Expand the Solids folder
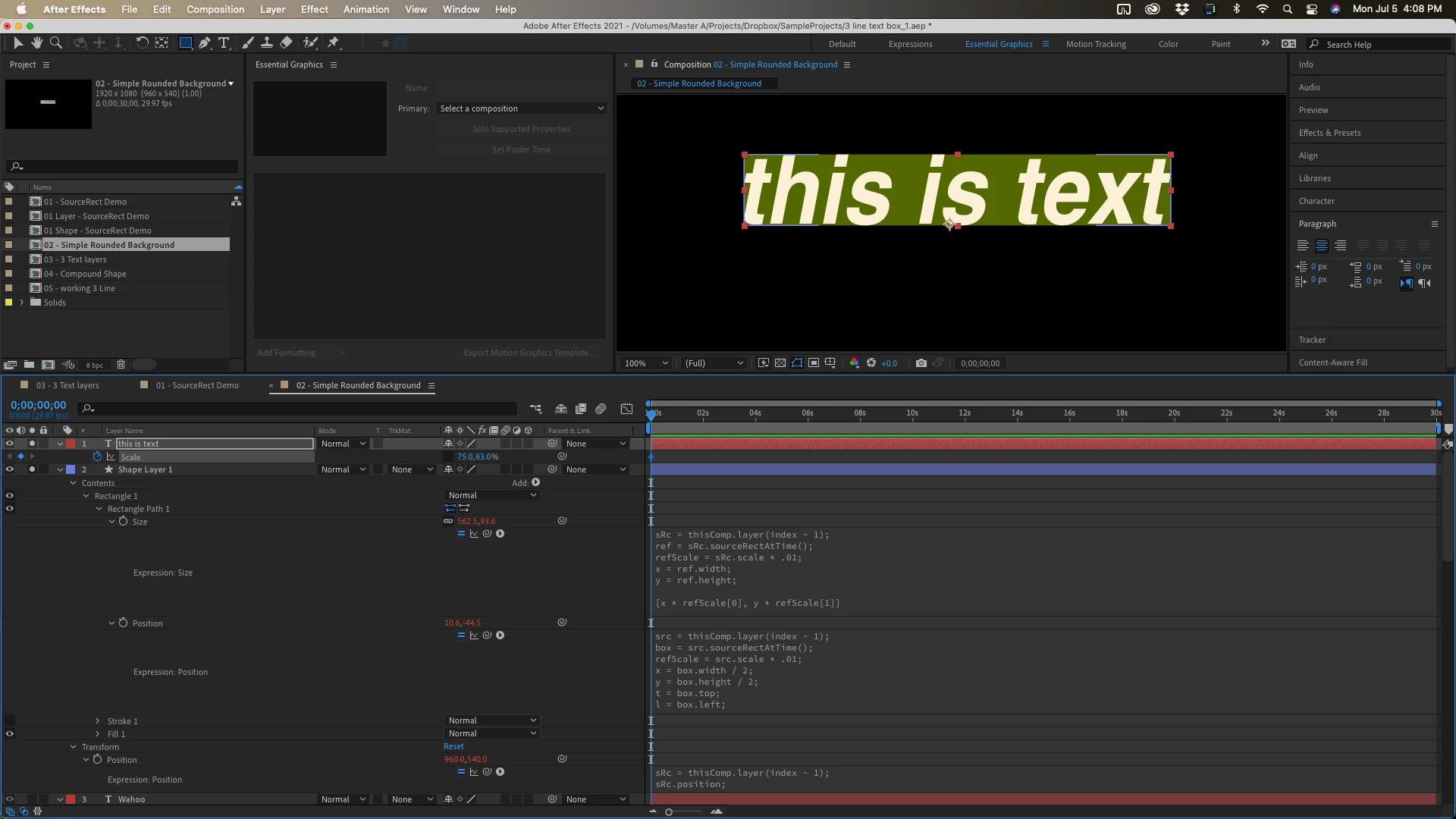The width and height of the screenshot is (1456, 819). click(21, 303)
